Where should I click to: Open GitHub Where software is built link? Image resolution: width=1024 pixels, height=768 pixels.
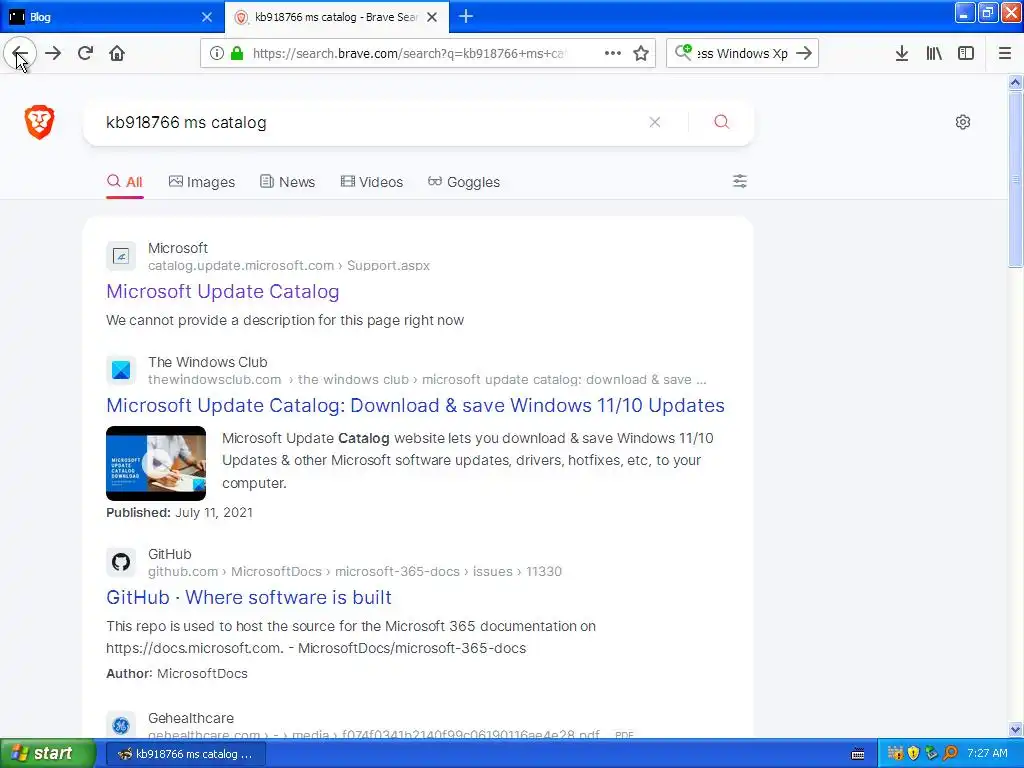coord(249,598)
